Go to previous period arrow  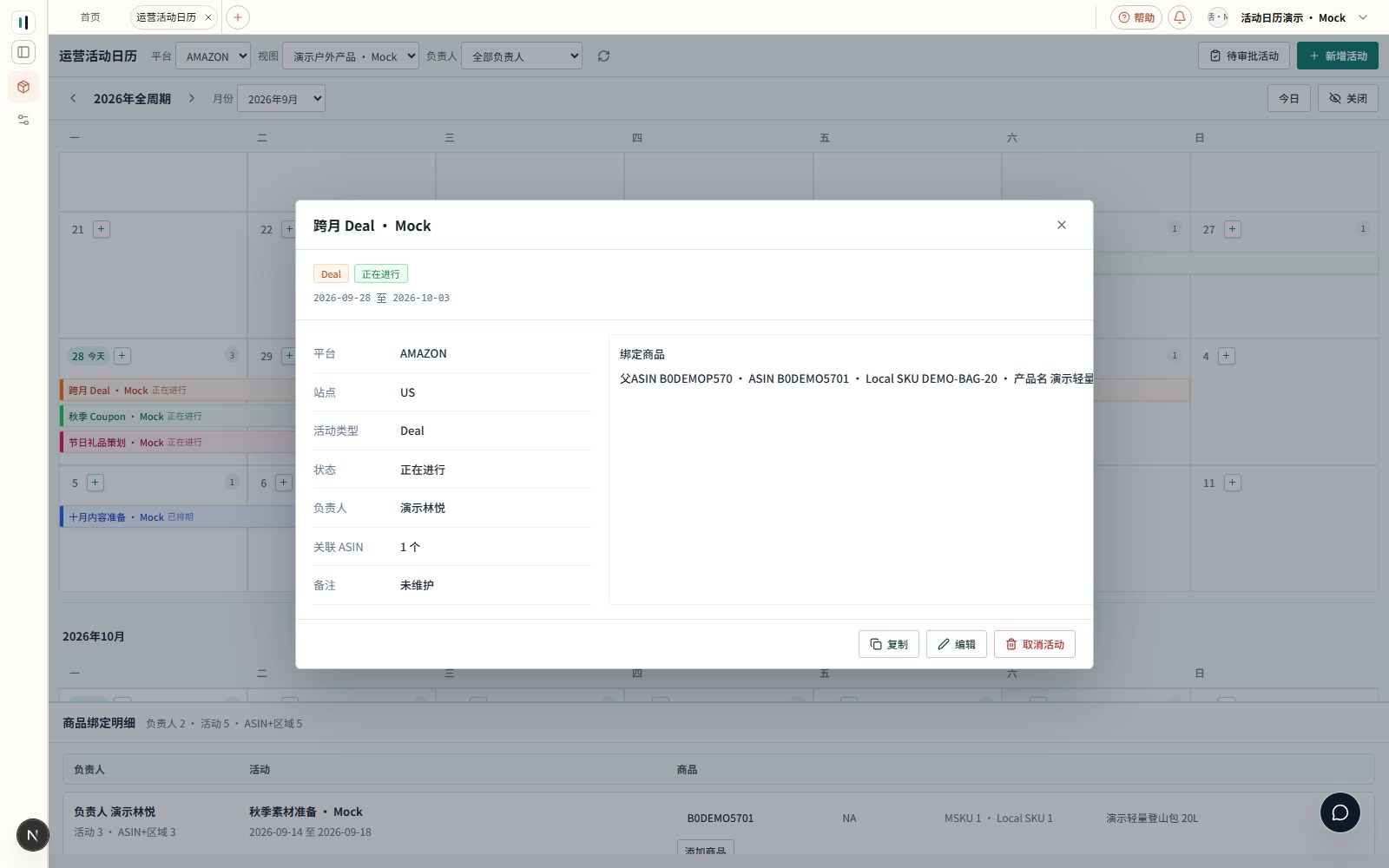tap(73, 98)
